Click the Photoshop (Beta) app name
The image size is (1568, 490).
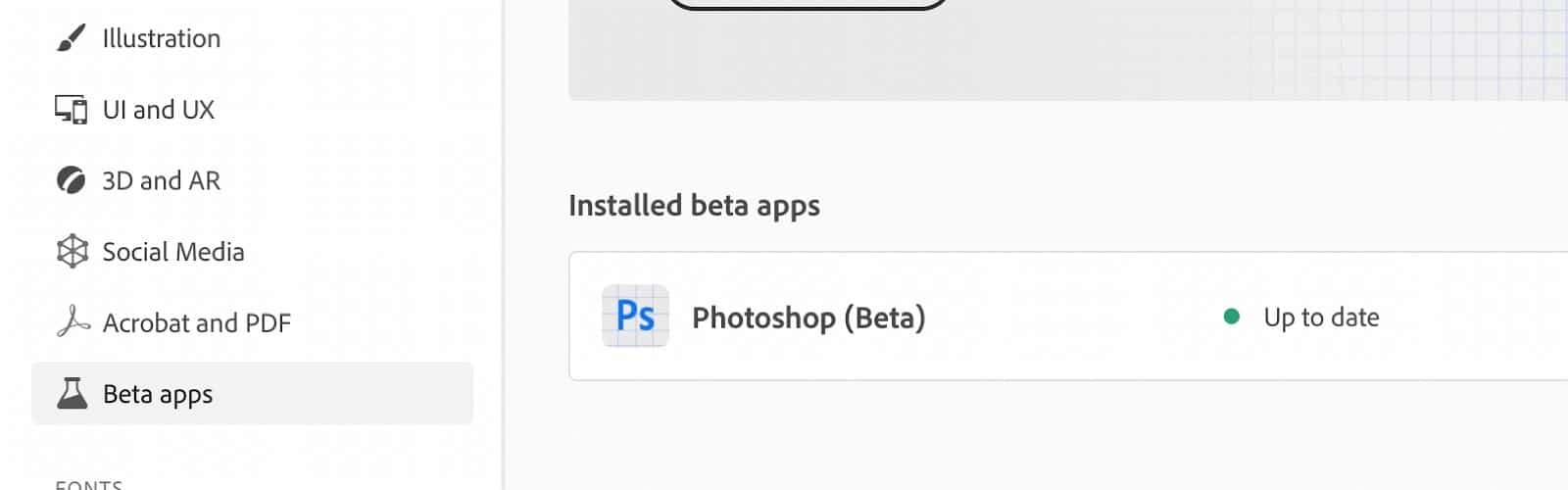pos(808,318)
